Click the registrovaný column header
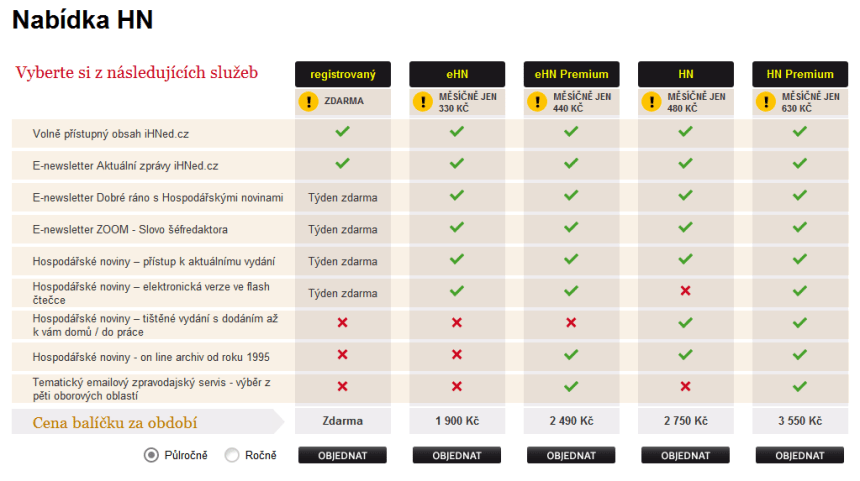The height and width of the screenshot is (481, 860). point(342,74)
